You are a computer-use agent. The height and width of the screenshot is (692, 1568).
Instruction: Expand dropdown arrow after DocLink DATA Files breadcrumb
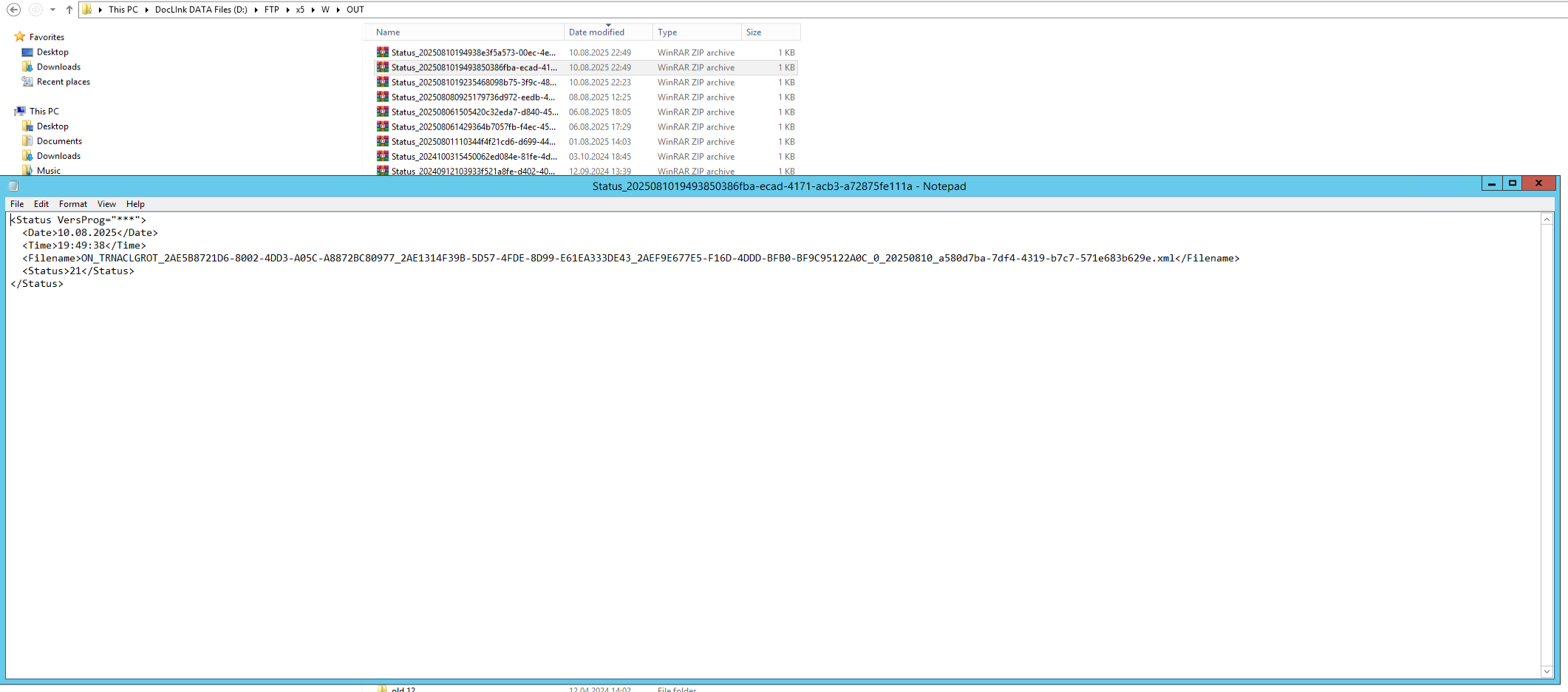coord(256,10)
